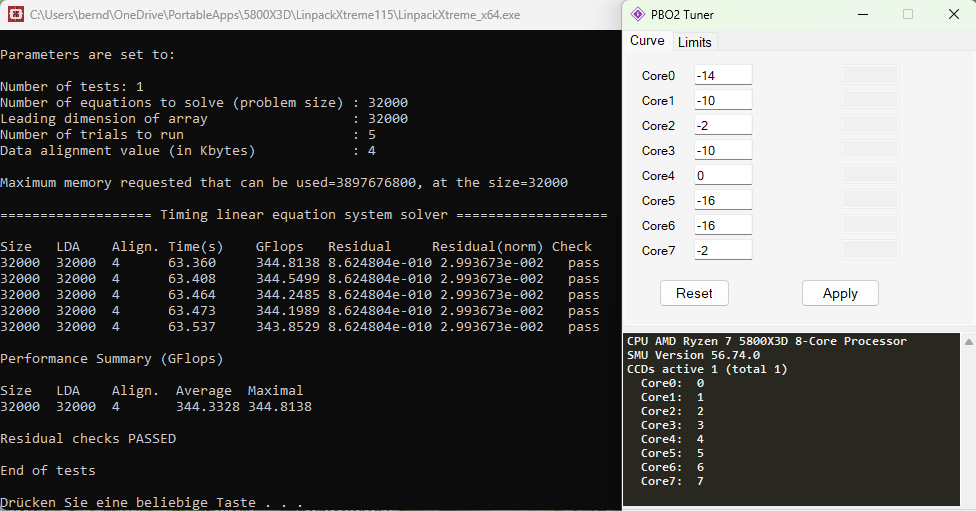Switch to the Limits tab

695,42
